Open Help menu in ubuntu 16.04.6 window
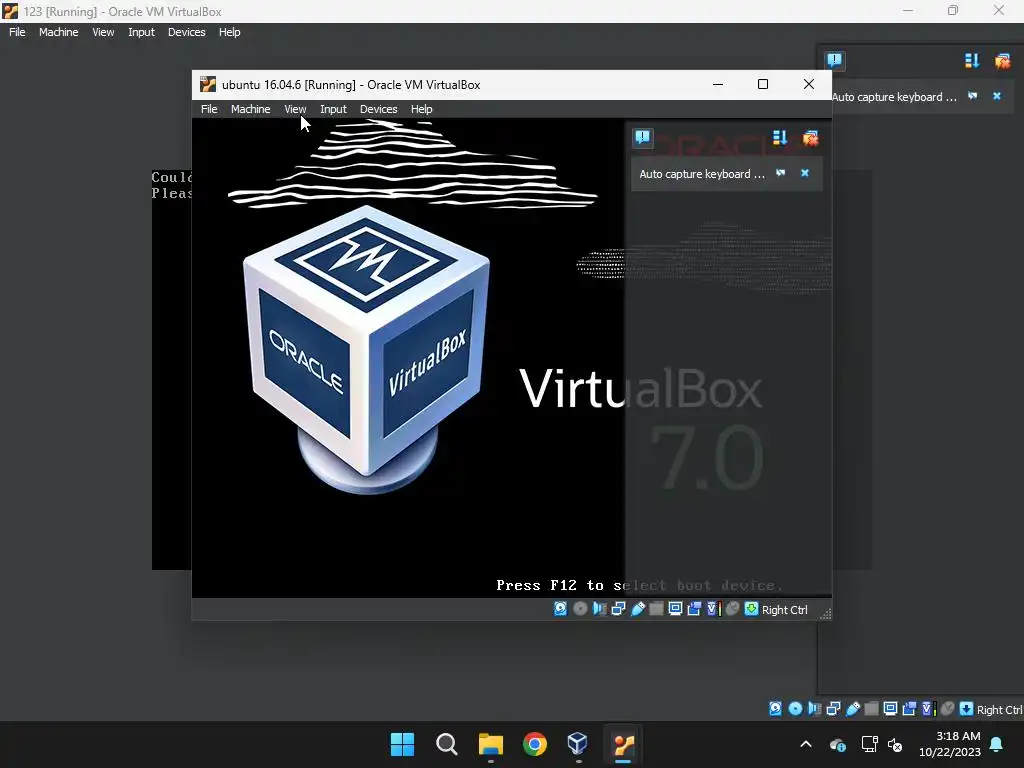1024x768 pixels. [x=421, y=109]
